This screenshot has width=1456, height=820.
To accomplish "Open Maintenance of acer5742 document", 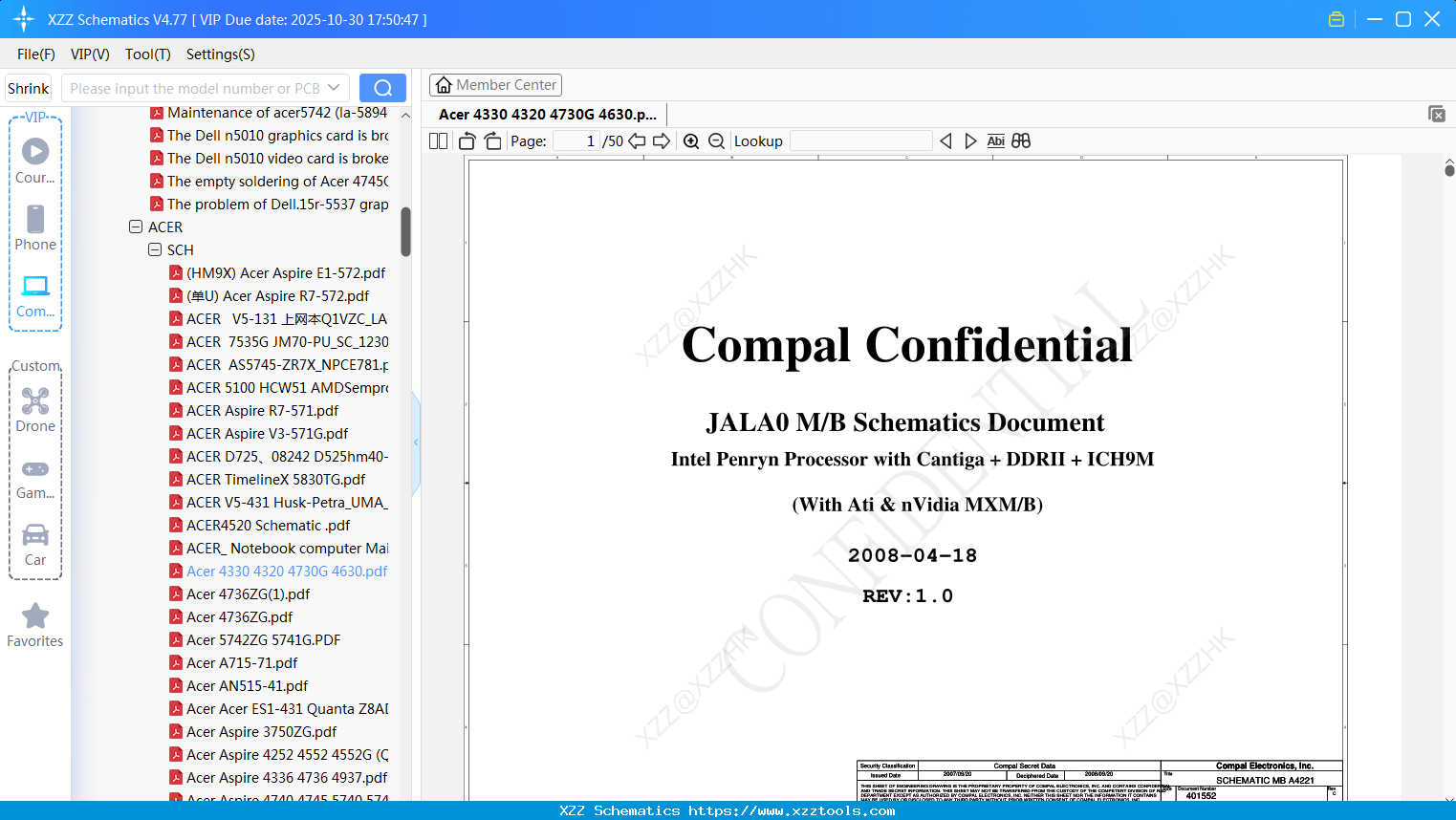I will click(x=277, y=113).
